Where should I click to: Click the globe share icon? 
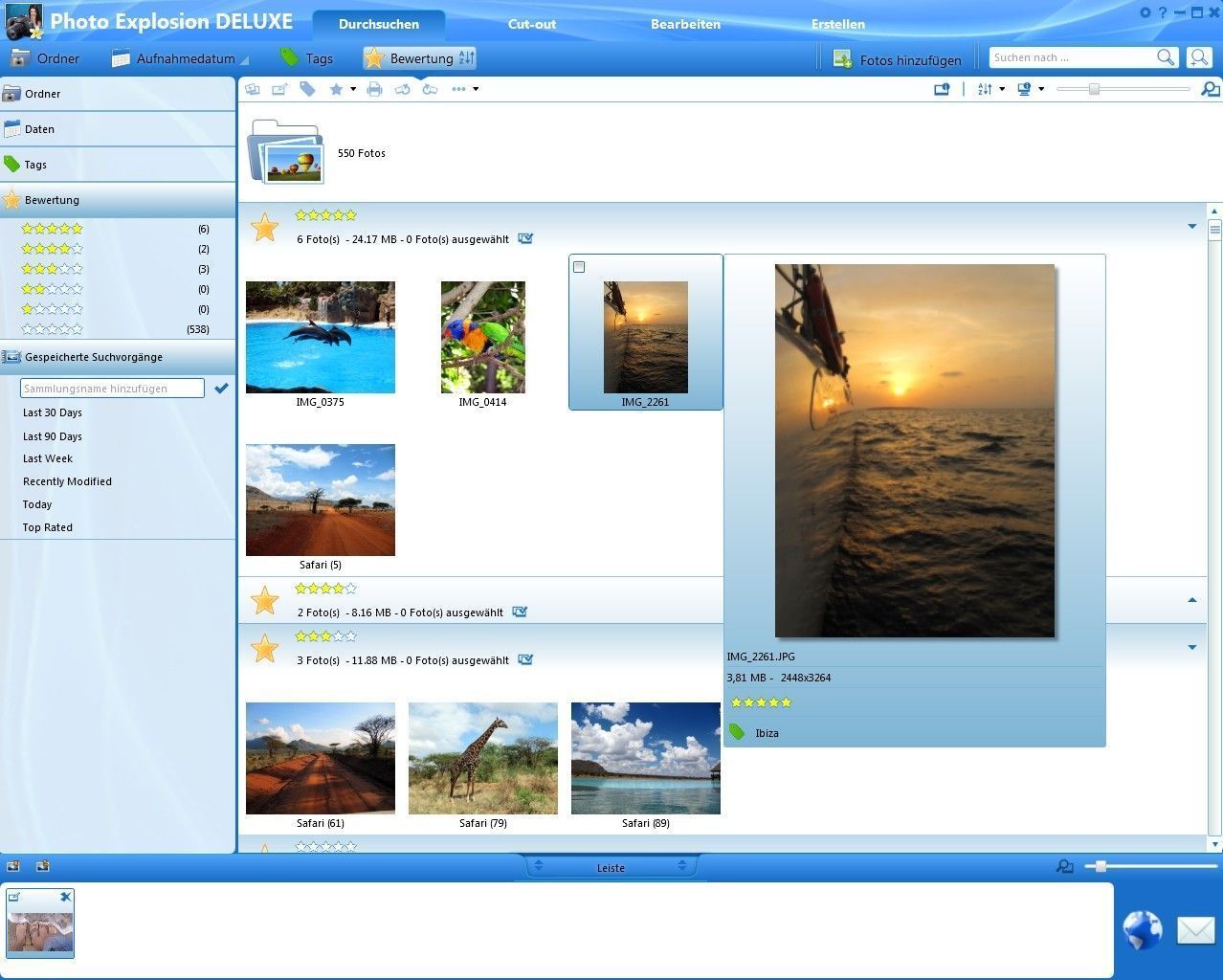coord(1142,929)
